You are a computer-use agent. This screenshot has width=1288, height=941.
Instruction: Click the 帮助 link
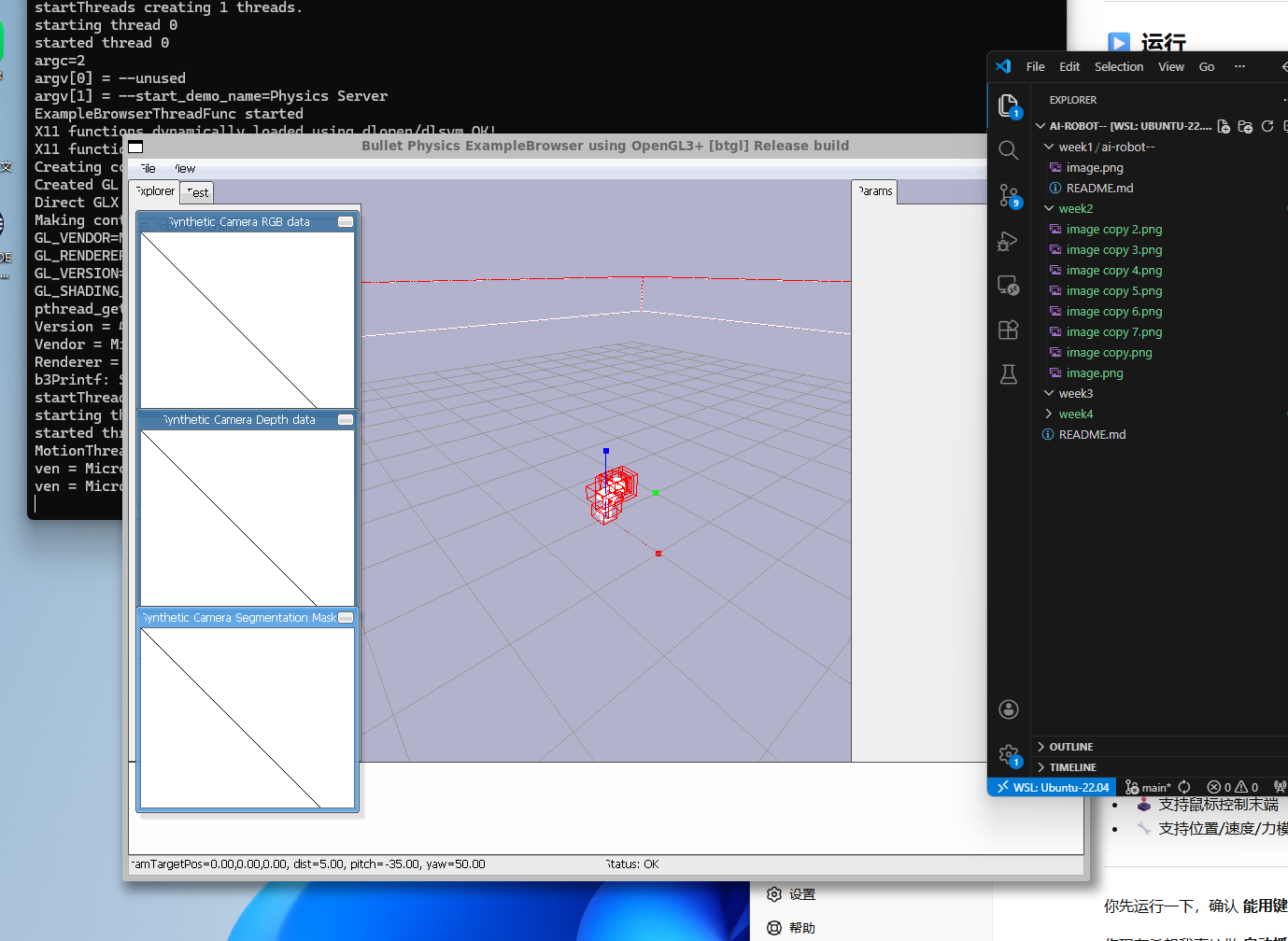(x=802, y=928)
